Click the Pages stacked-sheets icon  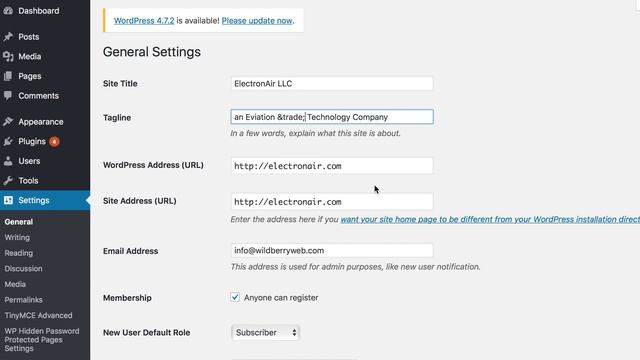tap(8, 76)
